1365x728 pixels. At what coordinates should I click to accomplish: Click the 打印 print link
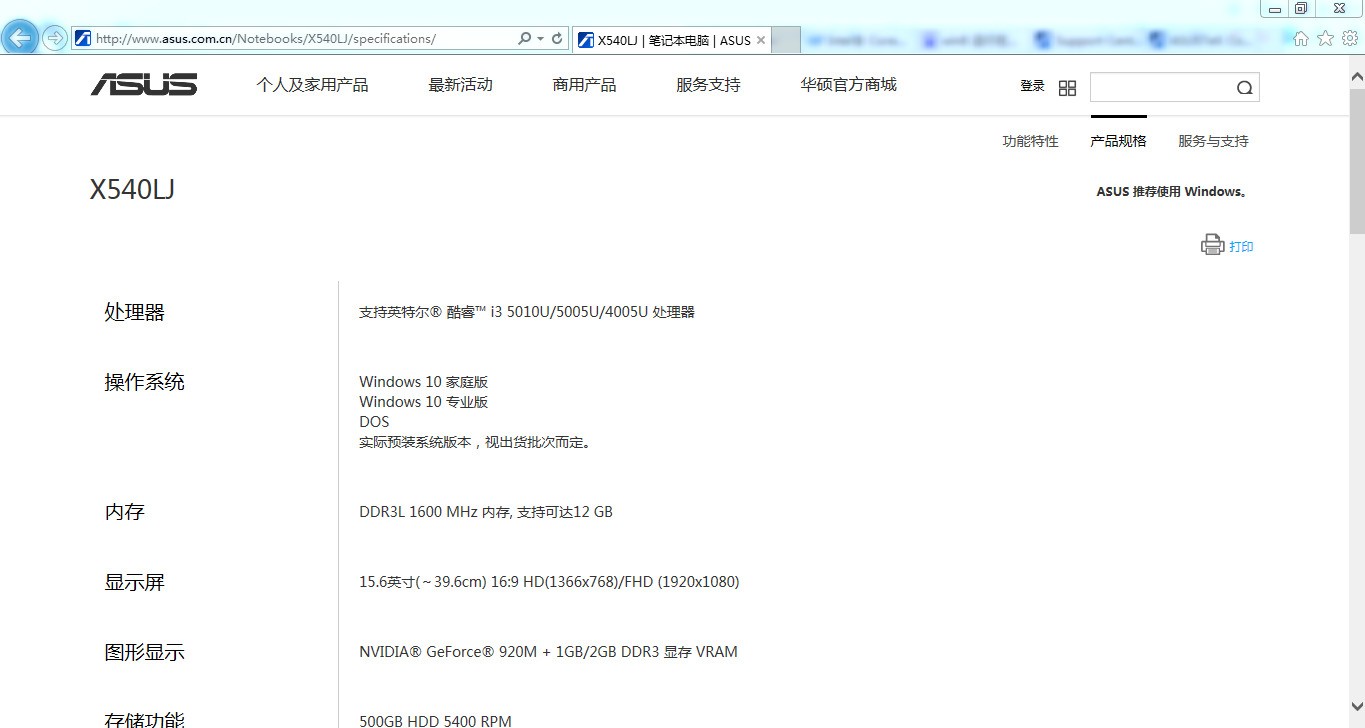point(1241,246)
